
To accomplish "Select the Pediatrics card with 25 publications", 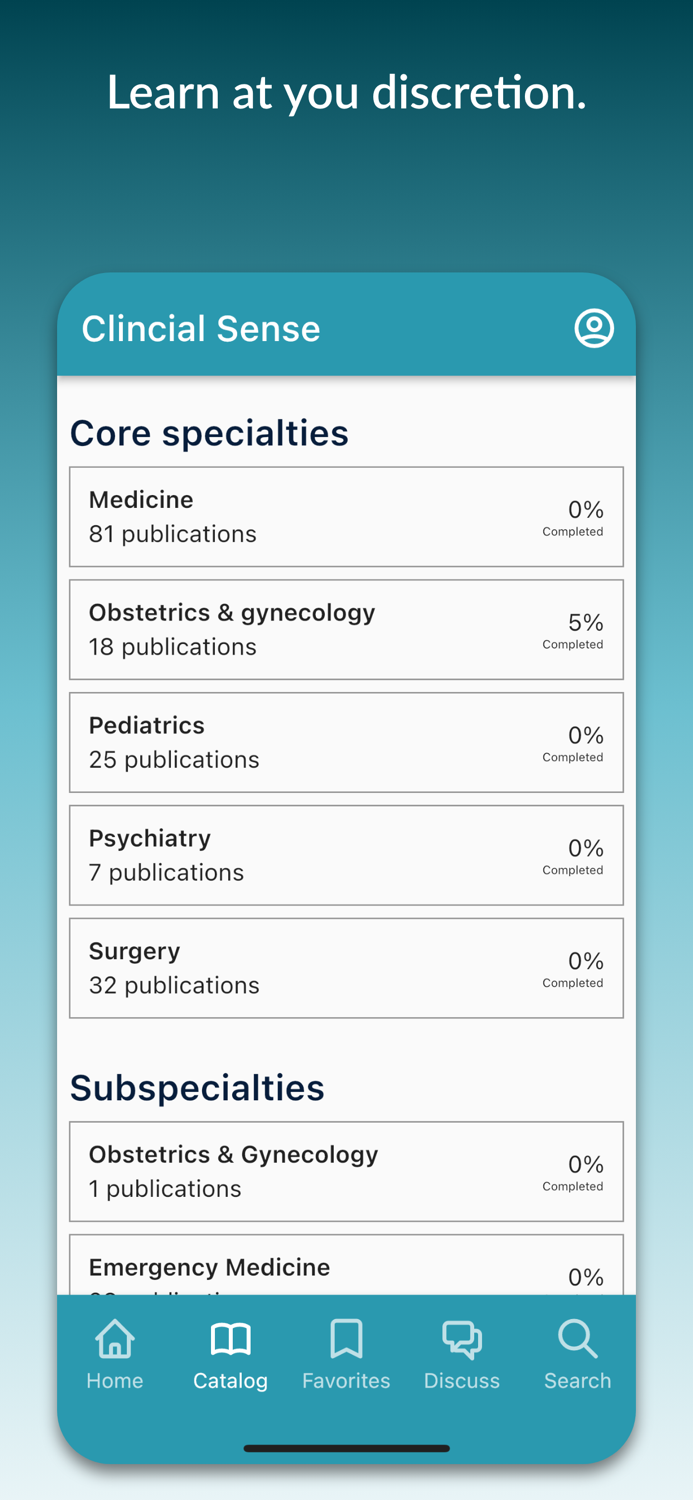I will pyautogui.click(x=346, y=742).
